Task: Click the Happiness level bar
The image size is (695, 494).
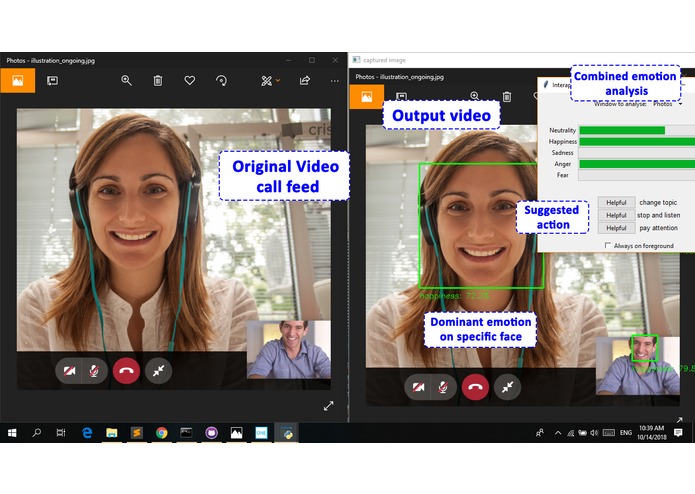Action: [x=637, y=142]
